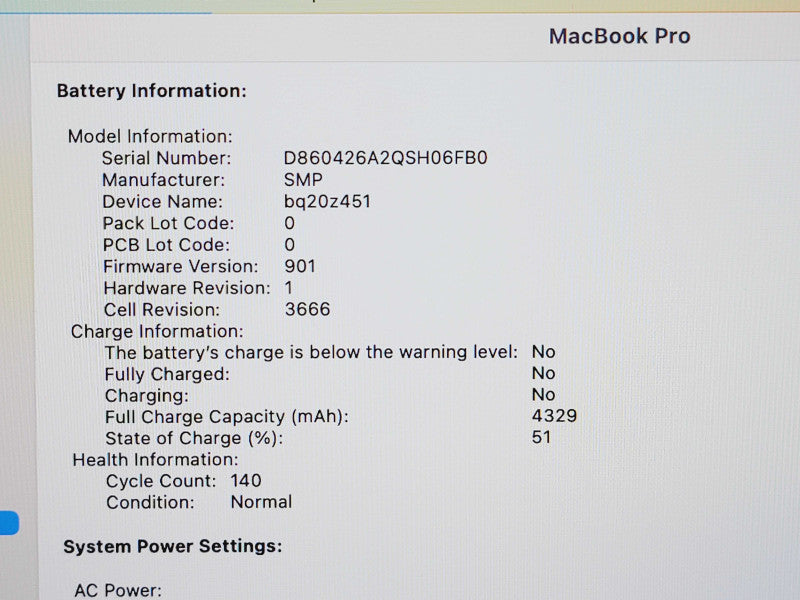
Task: Click the blue highlighted sidebar selection
Action: [9, 523]
